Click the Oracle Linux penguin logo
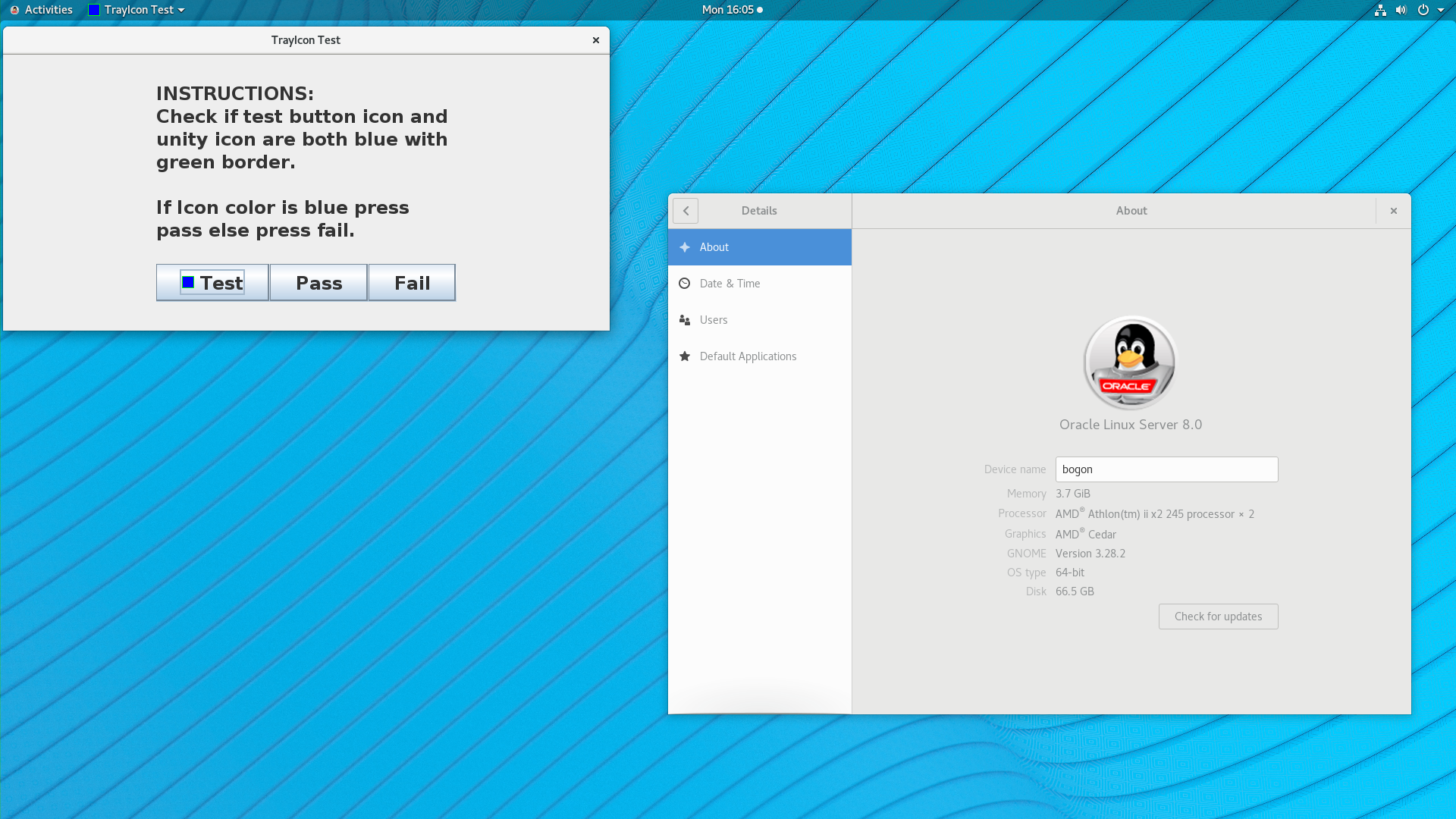 (1130, 362)
